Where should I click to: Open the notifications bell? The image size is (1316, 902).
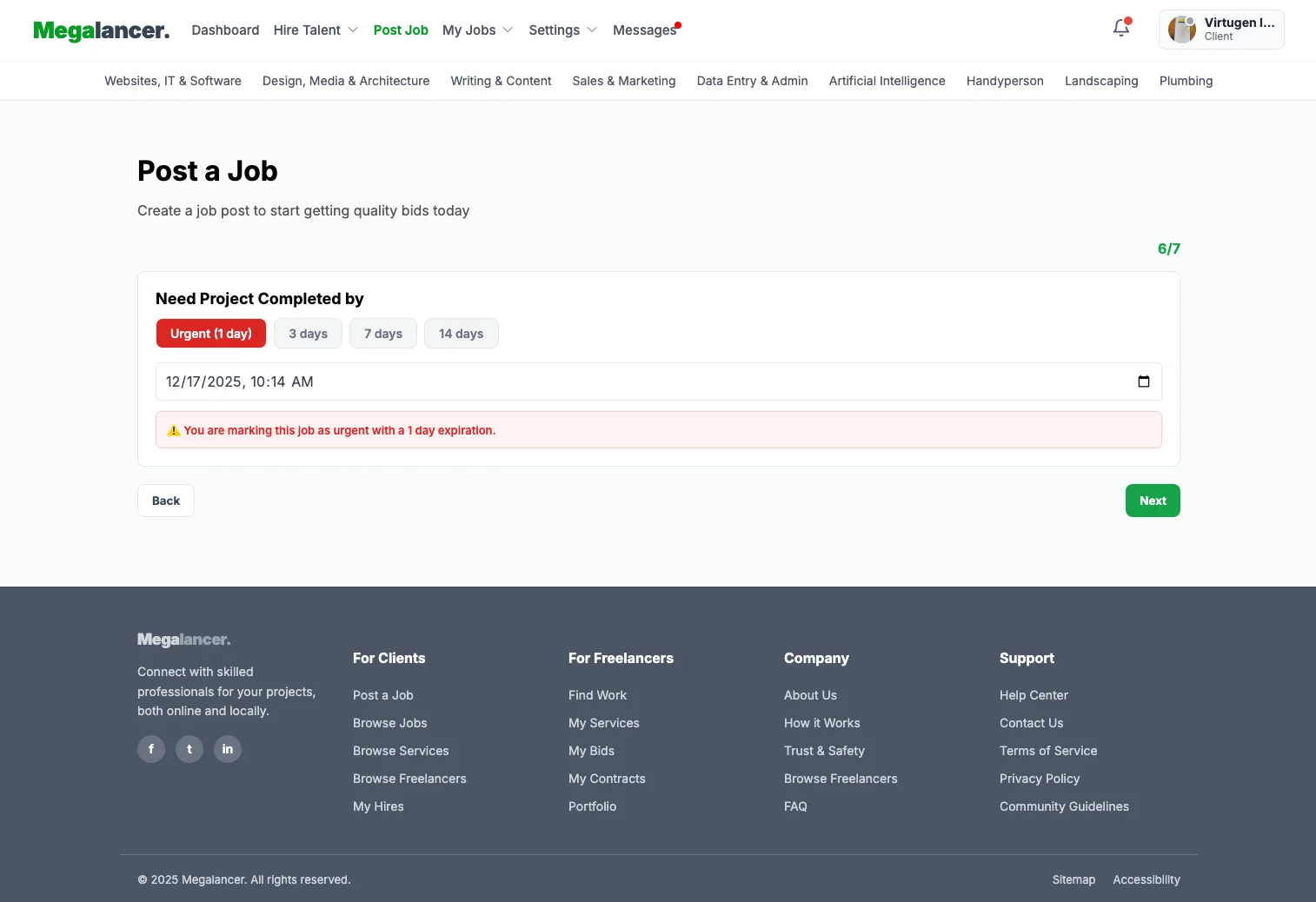[1121, 29]
